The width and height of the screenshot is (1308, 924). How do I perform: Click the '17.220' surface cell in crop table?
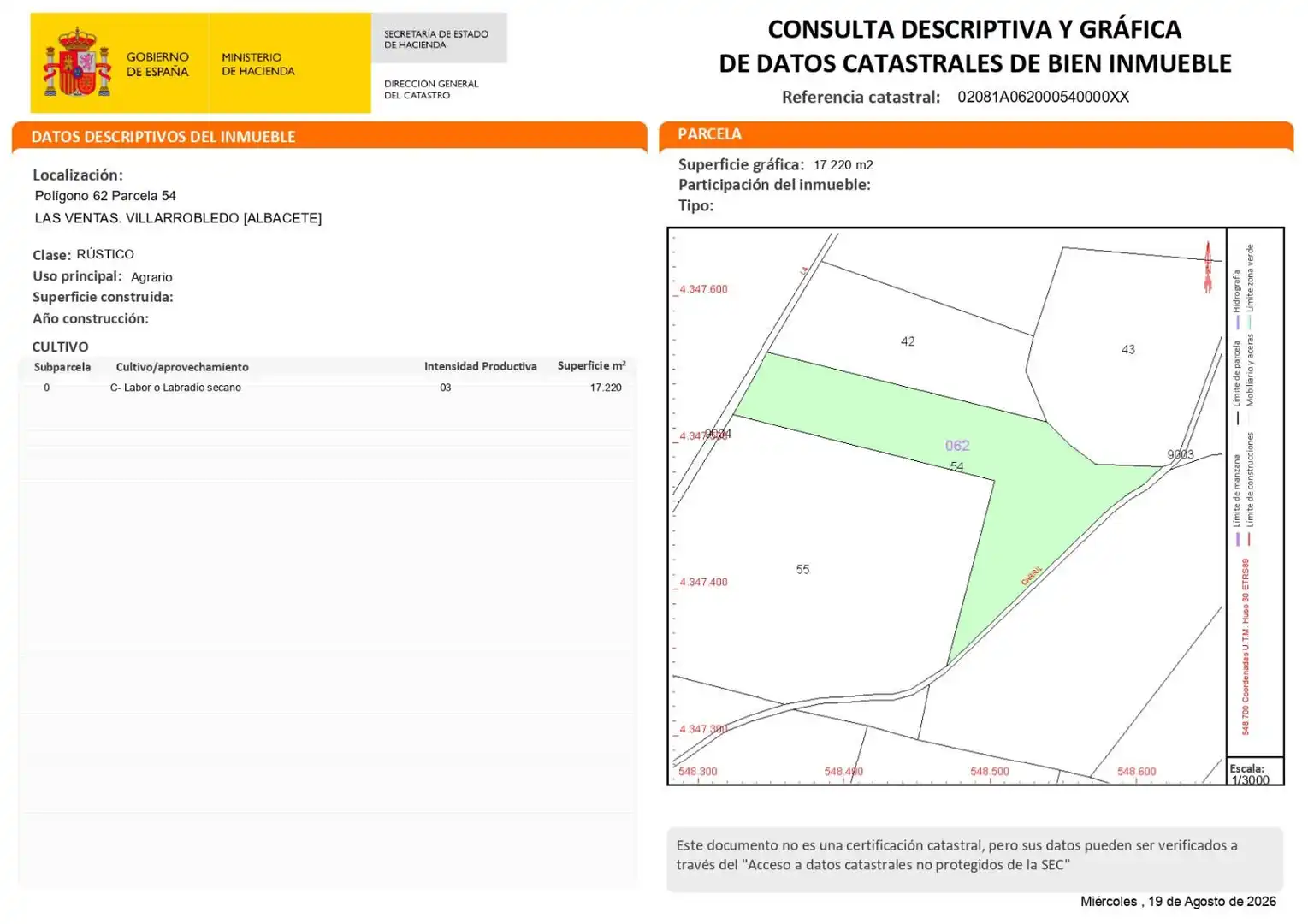pyautogui.click(x=606, y=388)
